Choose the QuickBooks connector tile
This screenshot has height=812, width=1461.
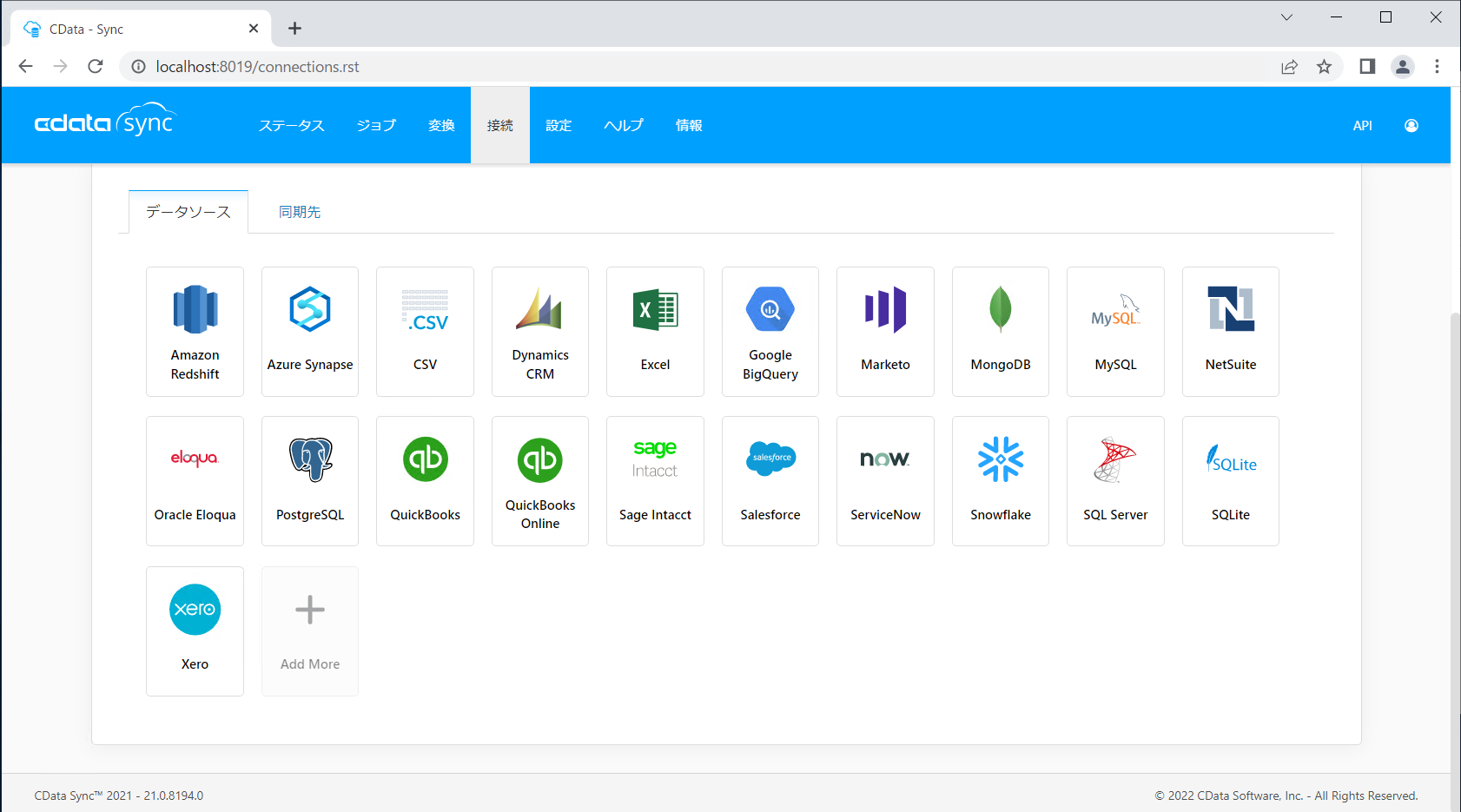(425, 481)
